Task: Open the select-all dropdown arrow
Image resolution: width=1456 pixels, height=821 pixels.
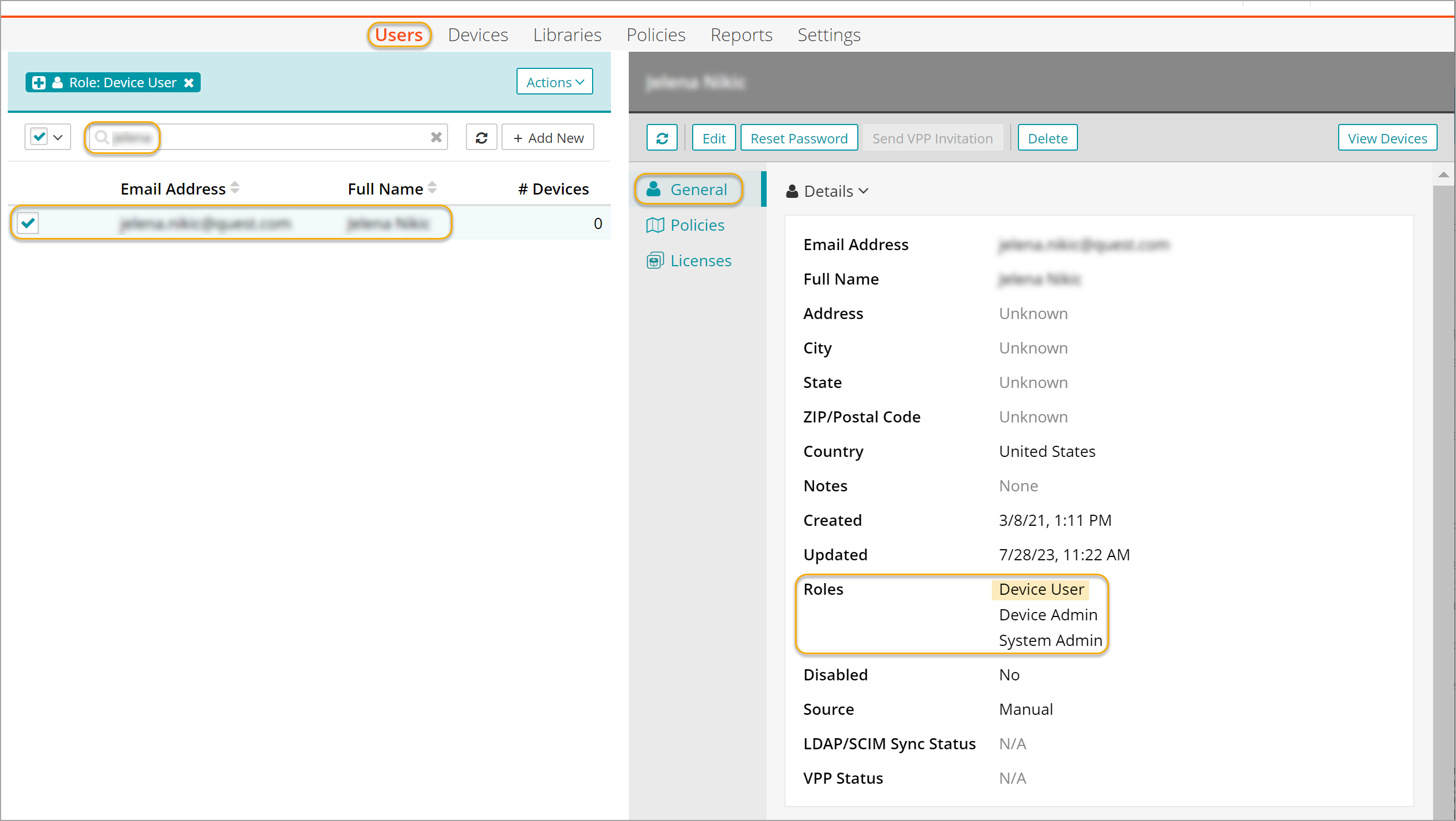Action: [58, 137]
